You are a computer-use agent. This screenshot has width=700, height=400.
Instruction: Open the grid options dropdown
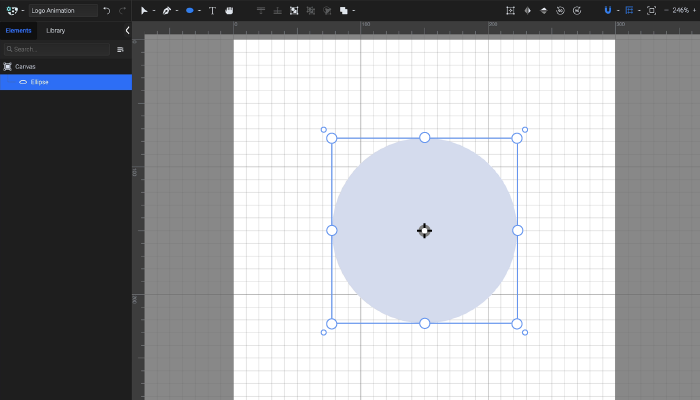coord(639,10)
